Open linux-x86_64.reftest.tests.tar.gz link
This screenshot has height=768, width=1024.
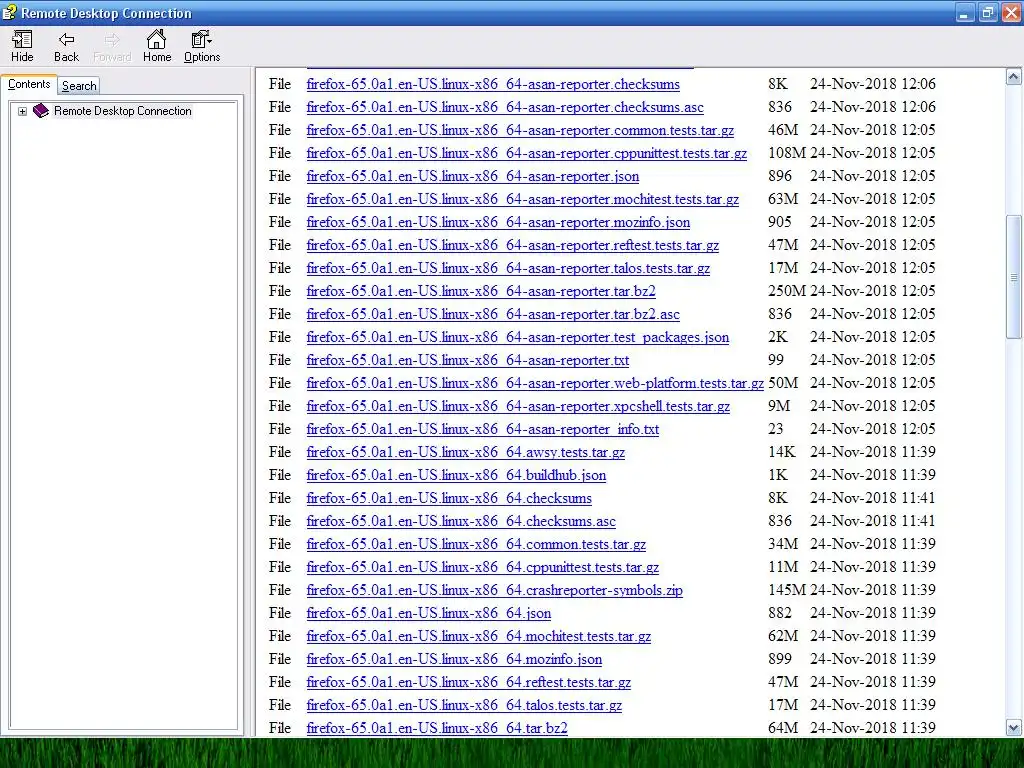pos(469,682)
